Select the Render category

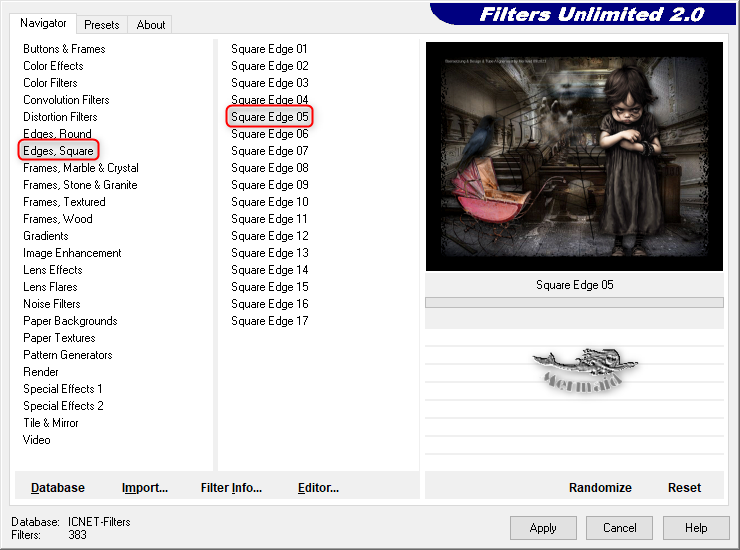coord(41,372)
